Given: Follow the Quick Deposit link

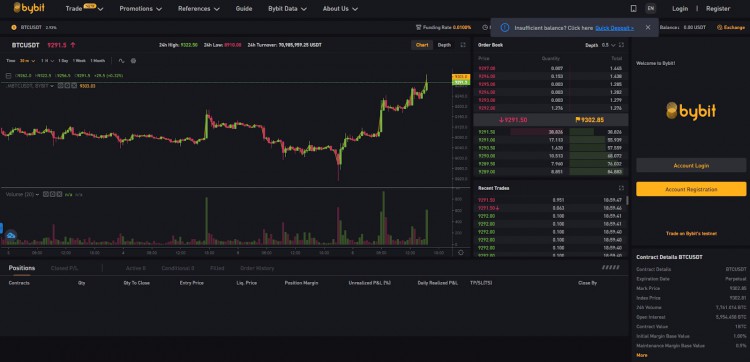Looking at the screenshot, I should pyautogui.click(x=614, y=28).
